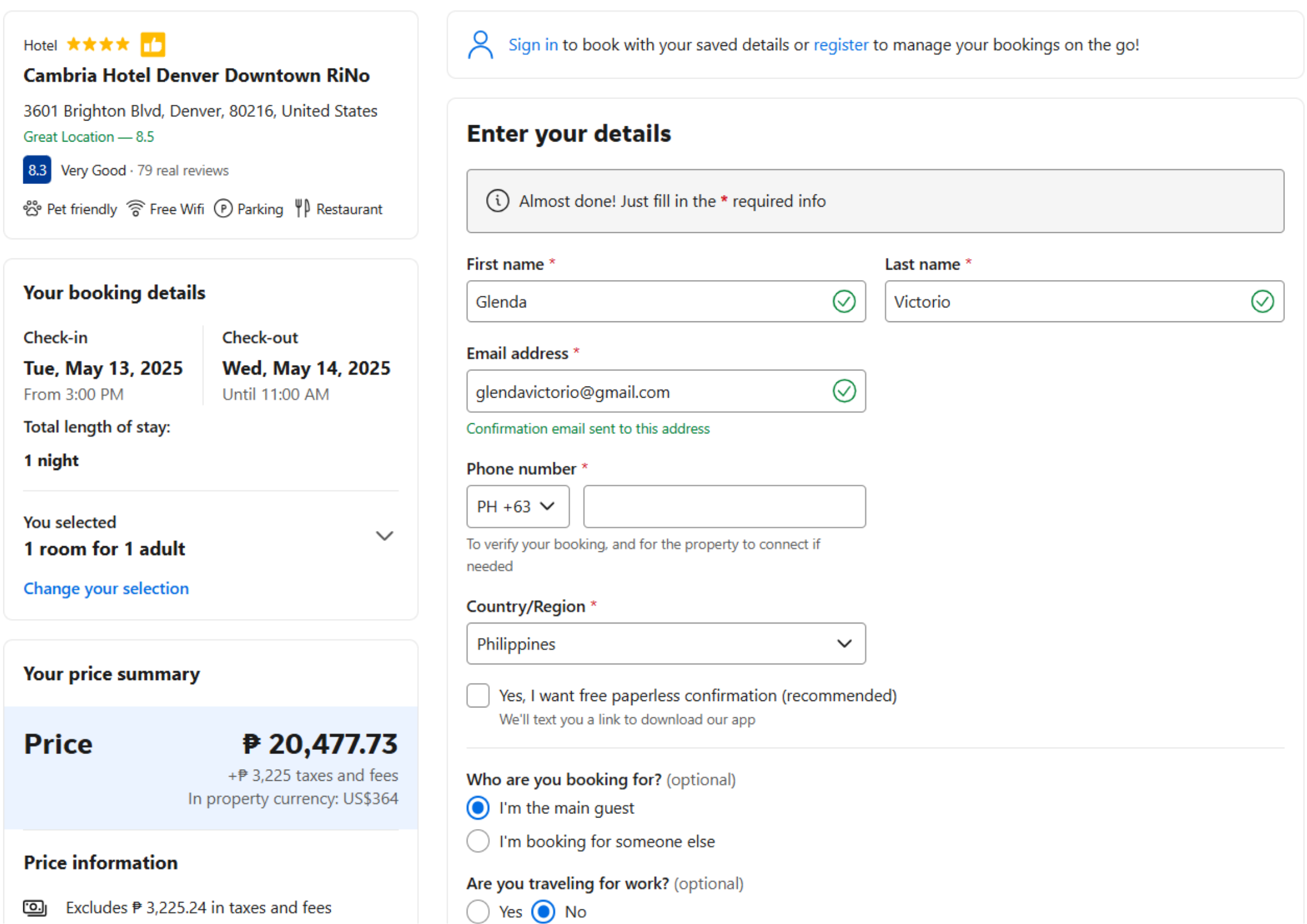Screen dimensions: 1307x924
Task: Open the Country/Region Philippines dropdown
Action: 665,643
